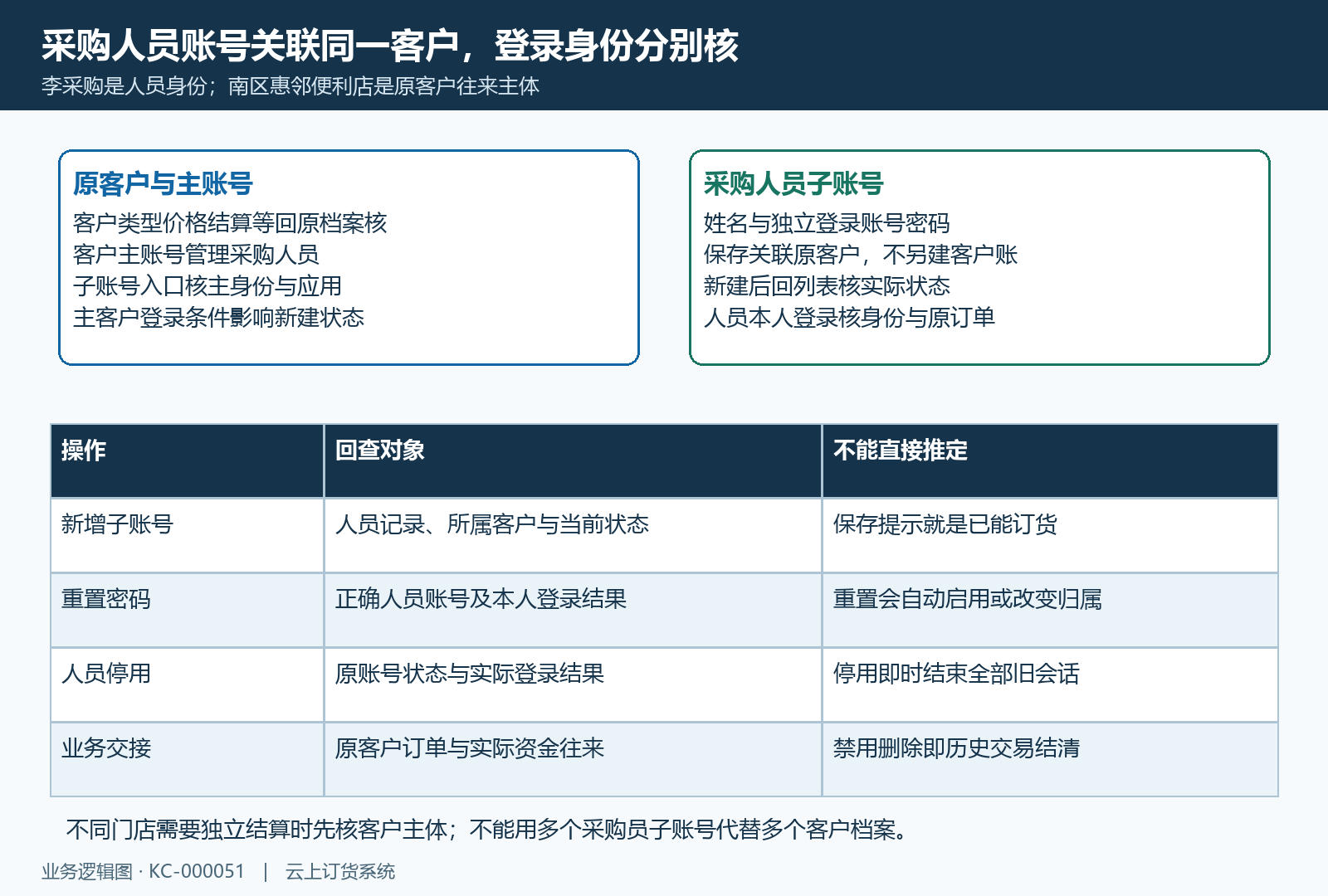Viewport: 1328px width, 896px height.
Task: Click cell 原账号状态与实际登录结果
Action: (573, 684)
